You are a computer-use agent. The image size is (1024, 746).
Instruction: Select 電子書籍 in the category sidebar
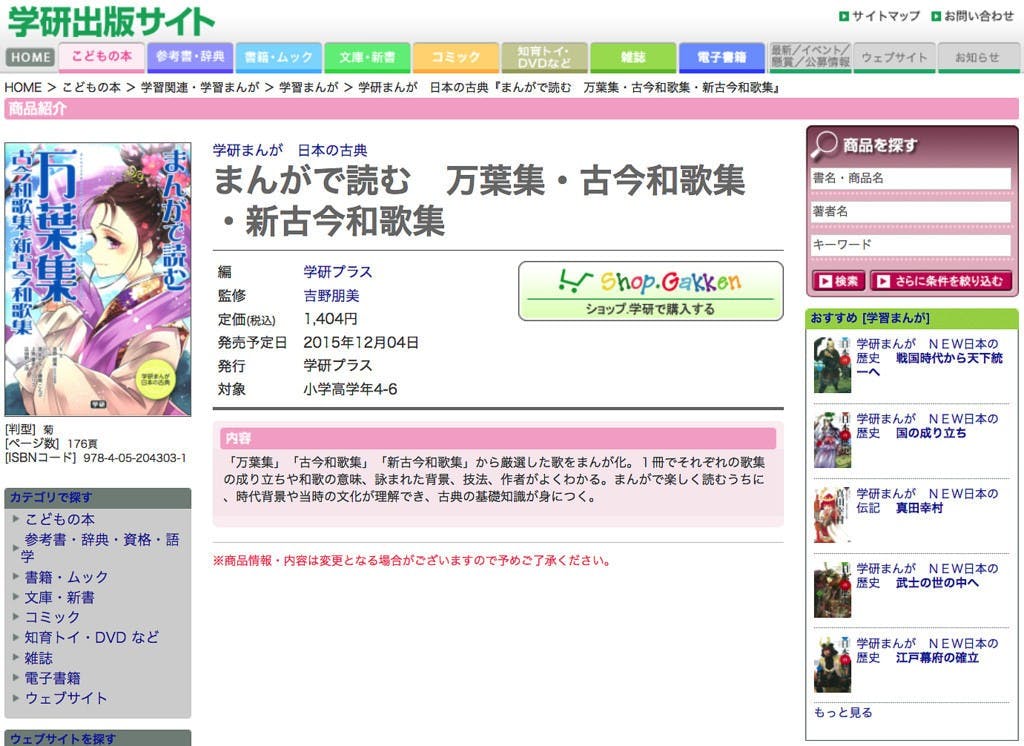pyautogui.click(x=52, y=679)
